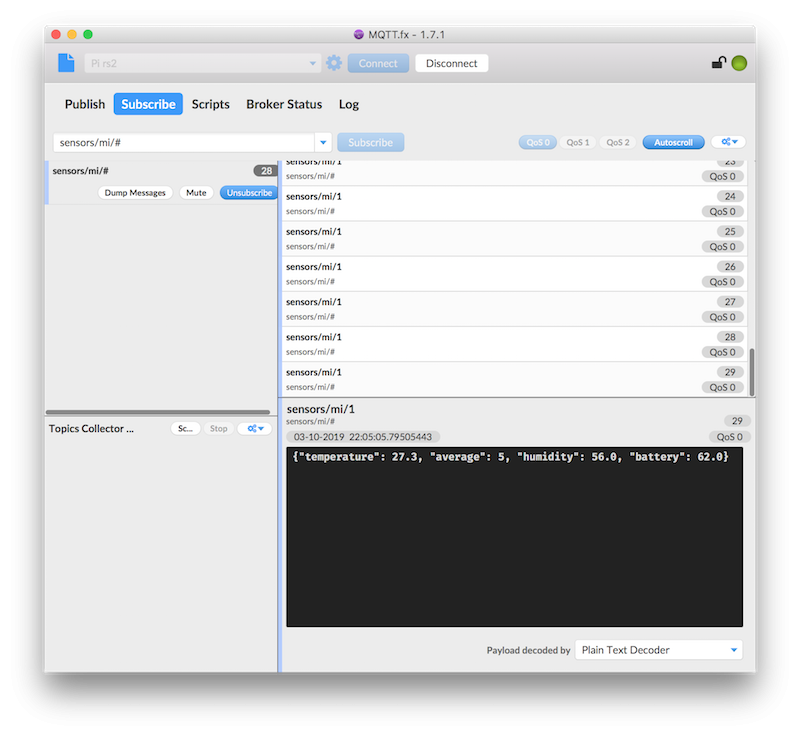This screenshot has height=736, width=800.
Task: Mute the sensors/mi/# subscription
Action: (196, 193)
